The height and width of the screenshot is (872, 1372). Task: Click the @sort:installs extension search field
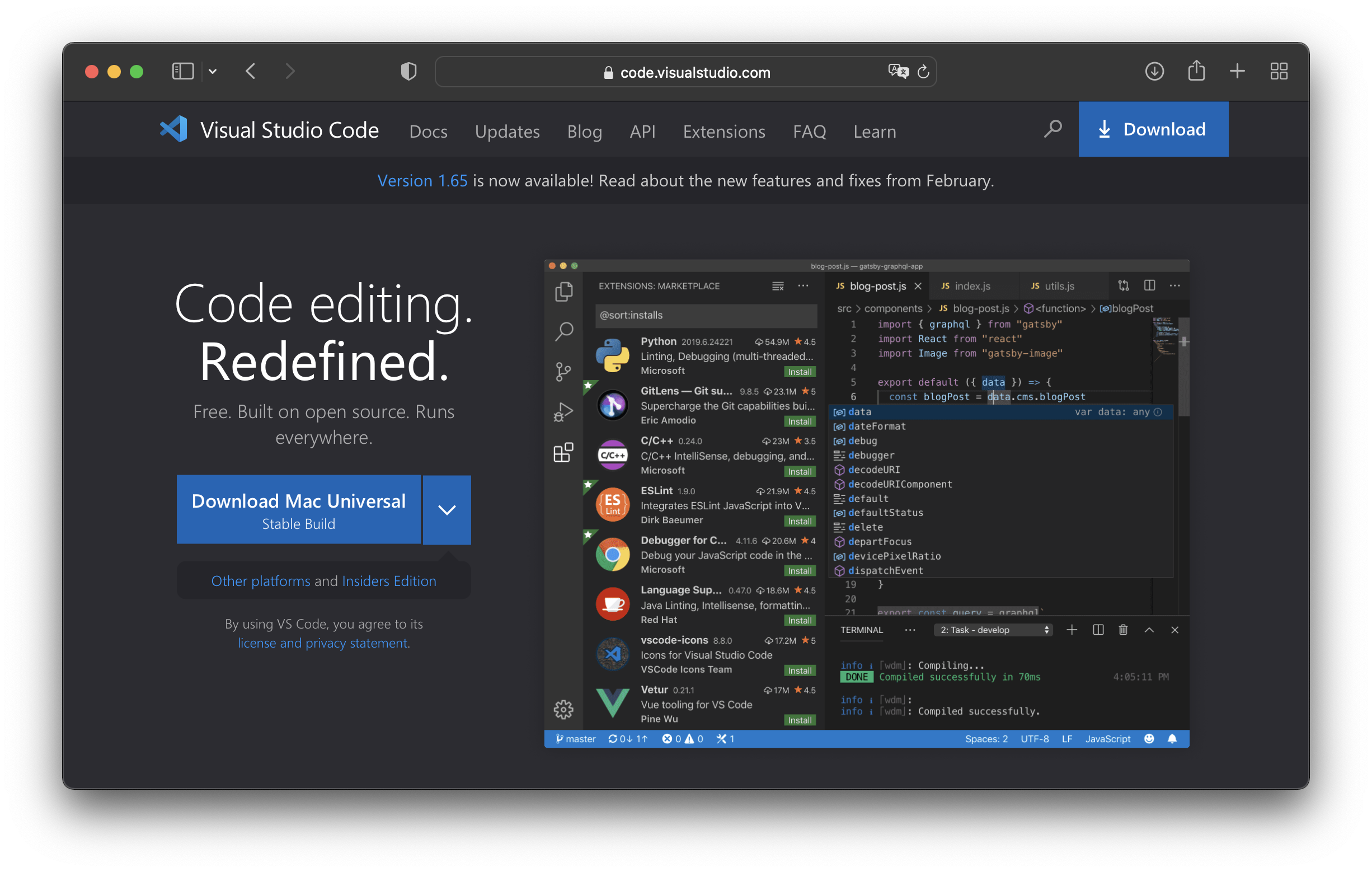tap(706, 315)
